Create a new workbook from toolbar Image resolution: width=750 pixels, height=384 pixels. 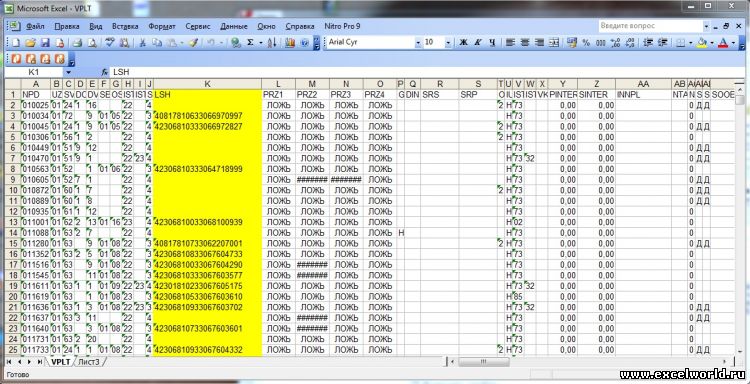pyautogui.click(x=16, y=43)
